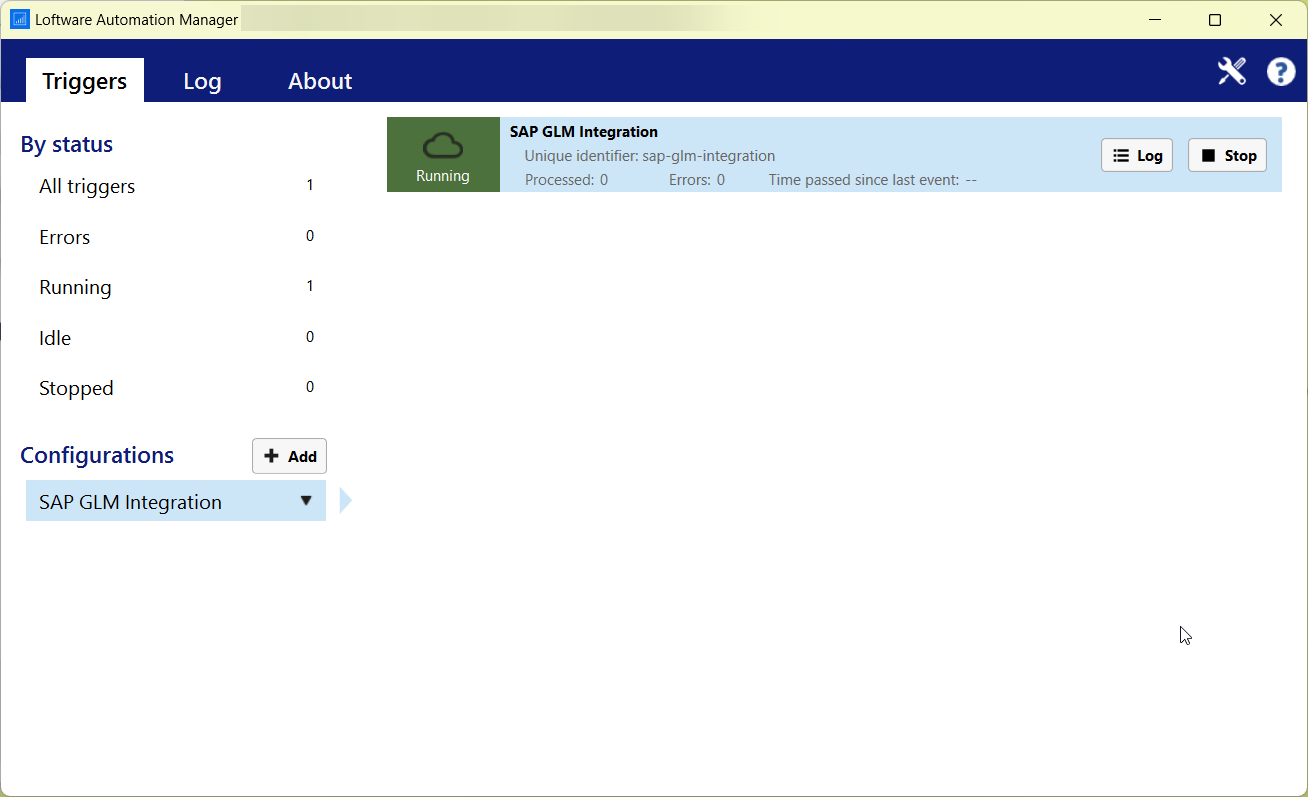Open help using the question mark icon
This screenshot has width=1308, height=797.
coord(1281,71)
